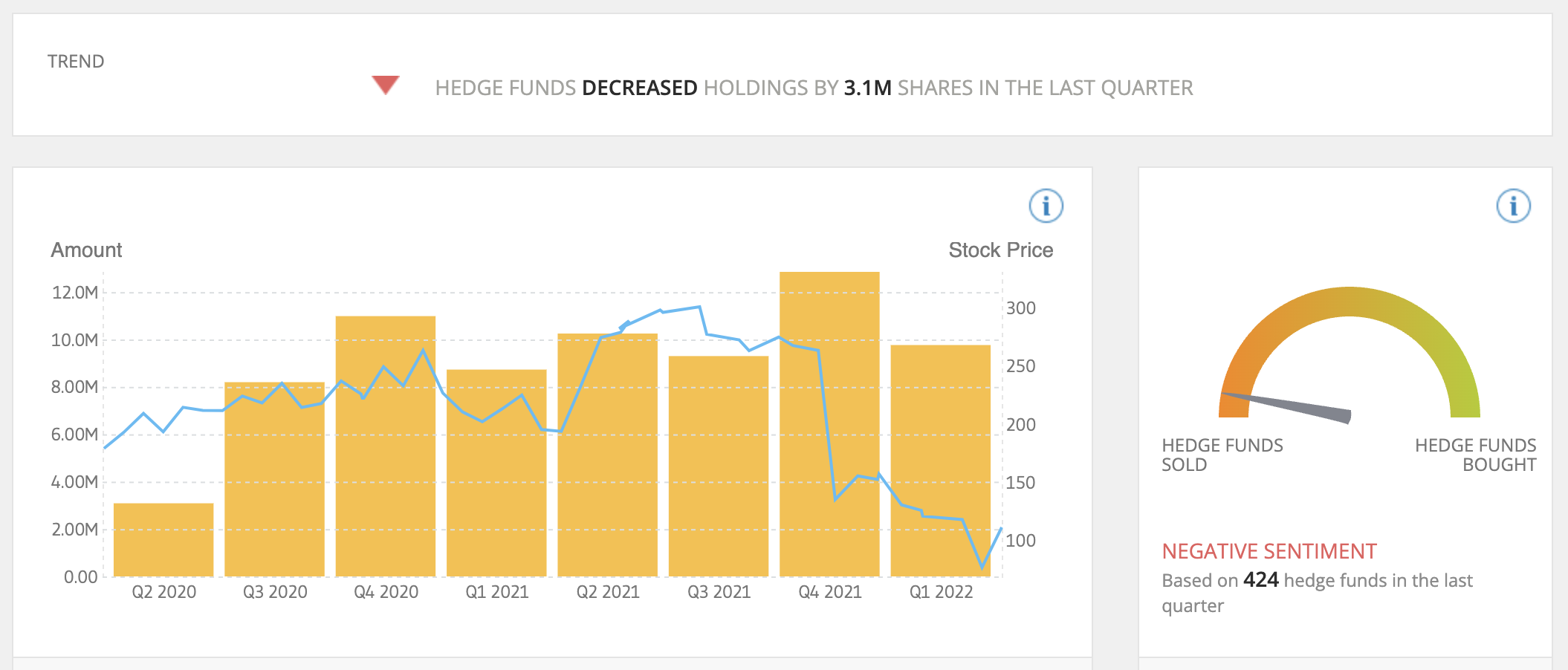The width and height of the screenshot is (1568, 670).
Task: Click the info icon above the sentiment gauge
Action: coord(1513,206)
